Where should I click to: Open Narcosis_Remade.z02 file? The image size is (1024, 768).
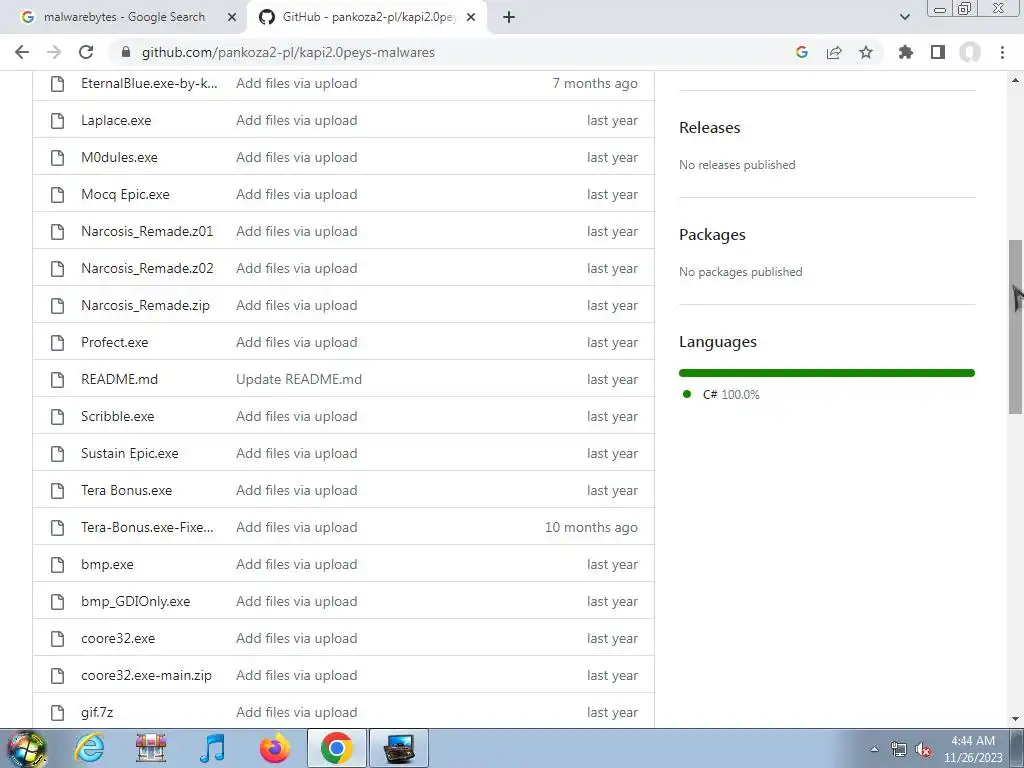(x=147, y=268)
